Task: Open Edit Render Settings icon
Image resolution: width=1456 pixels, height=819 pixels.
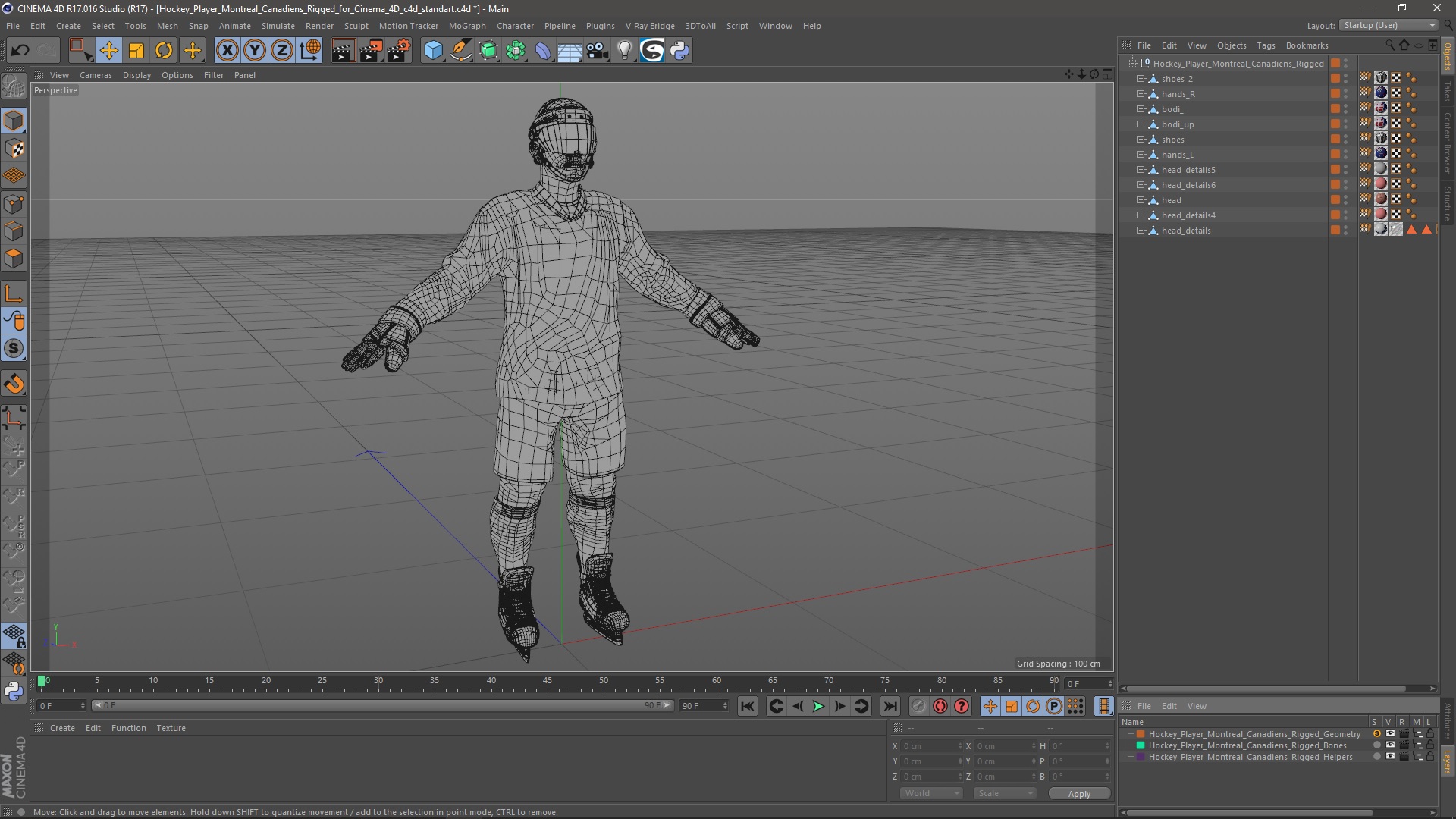Action: tap(399, 51)
